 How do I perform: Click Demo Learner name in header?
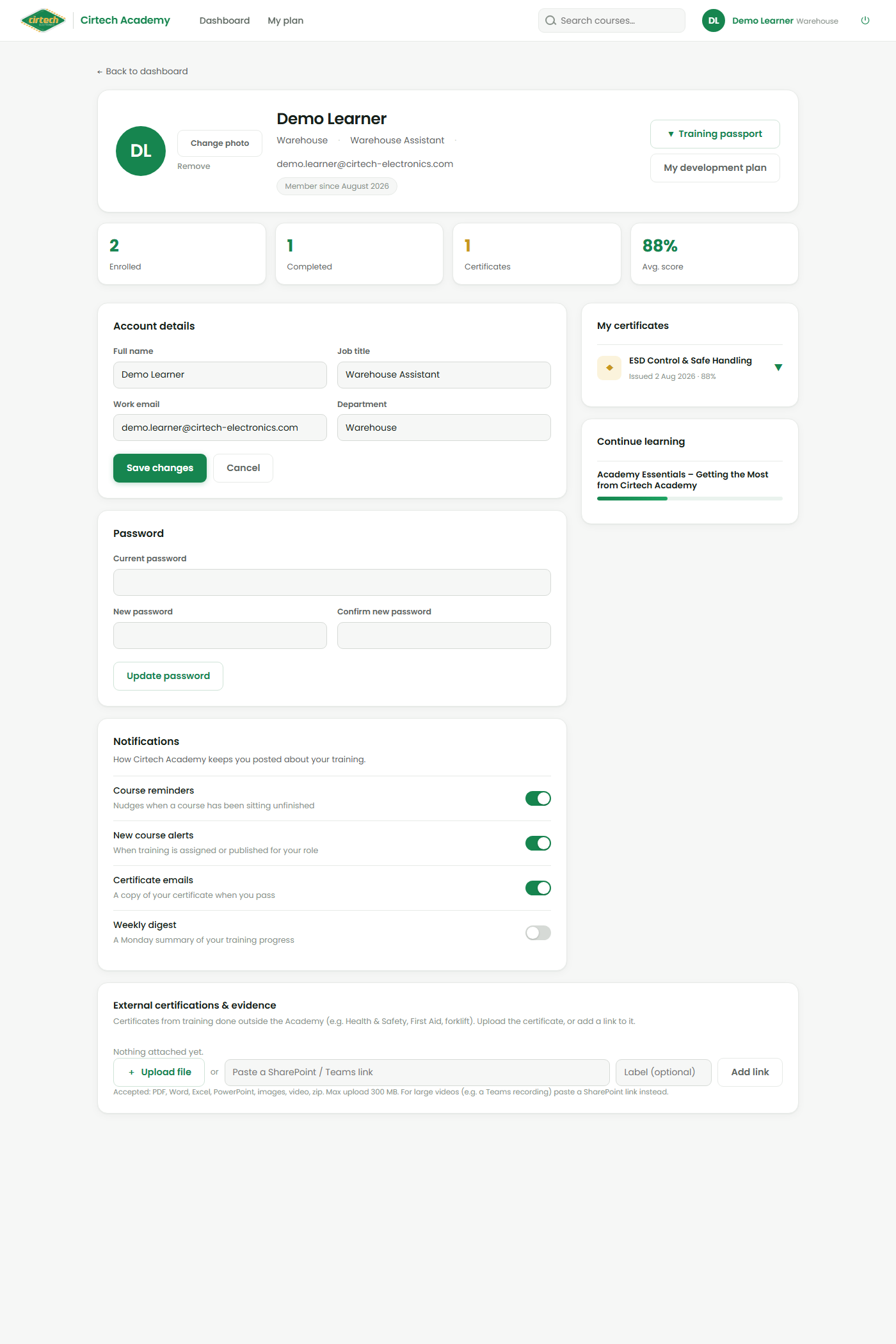click(763, 20)
